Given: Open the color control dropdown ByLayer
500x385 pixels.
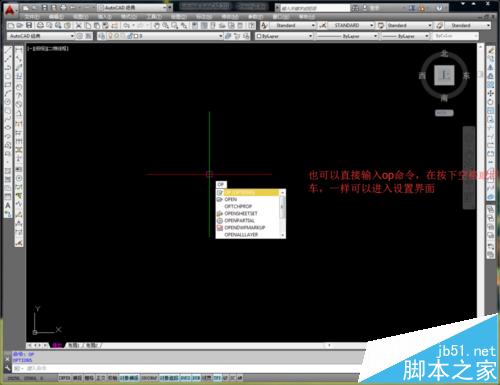Looking at the screenshot, I should point(284,36).
